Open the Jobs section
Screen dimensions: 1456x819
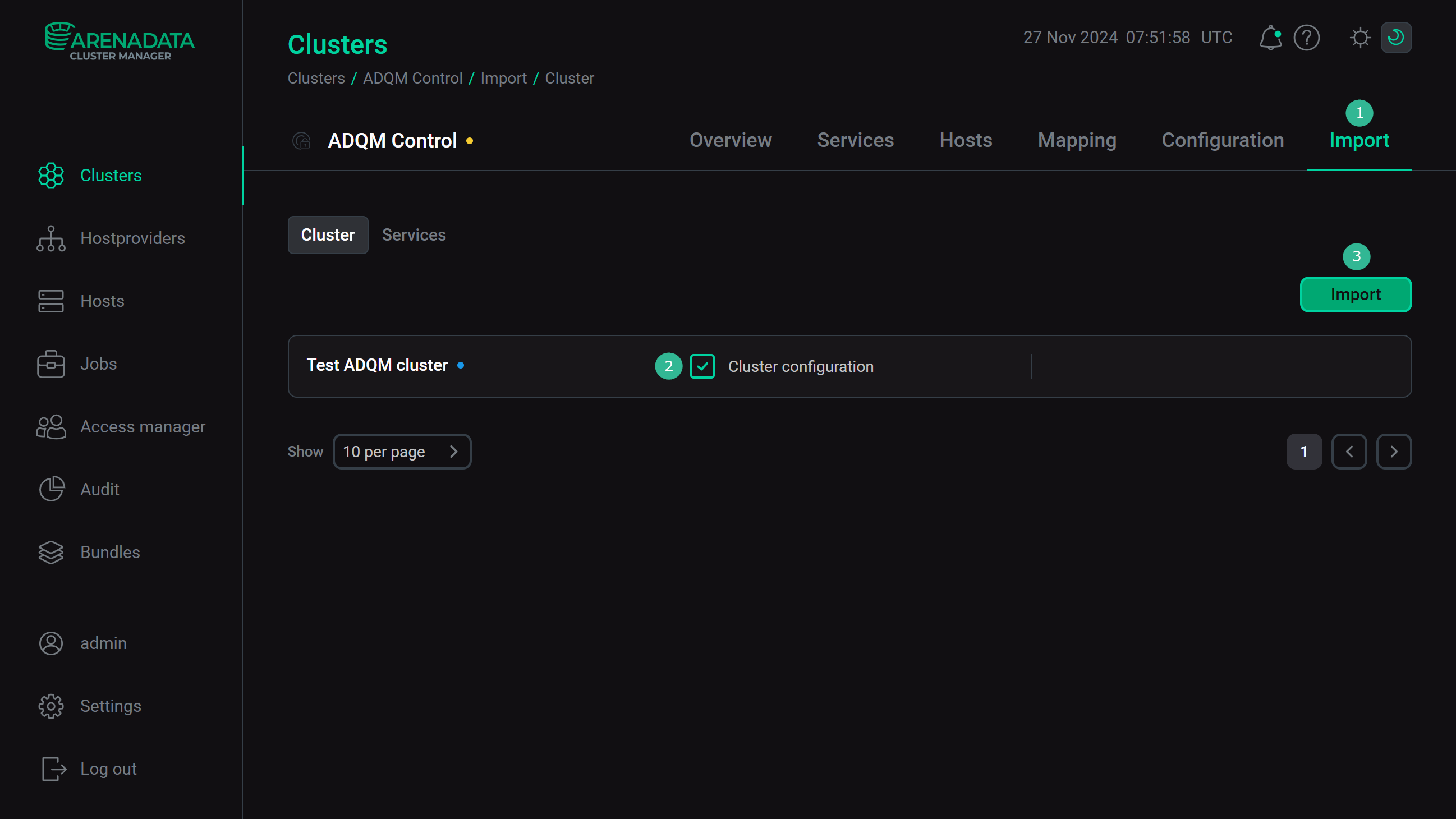coord(98,364)
